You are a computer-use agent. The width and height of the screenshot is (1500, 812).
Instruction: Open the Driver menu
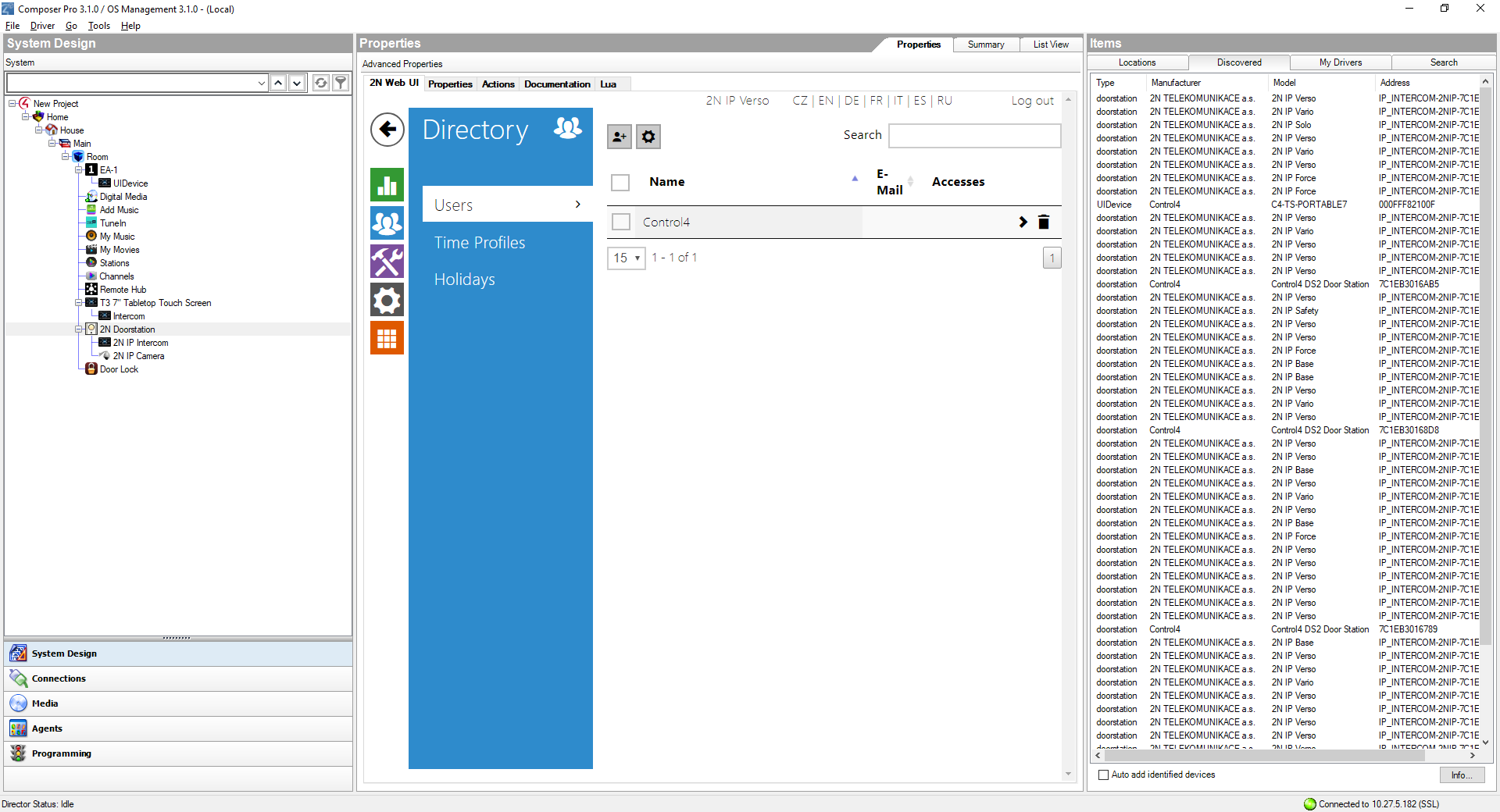tap(42, 26)
